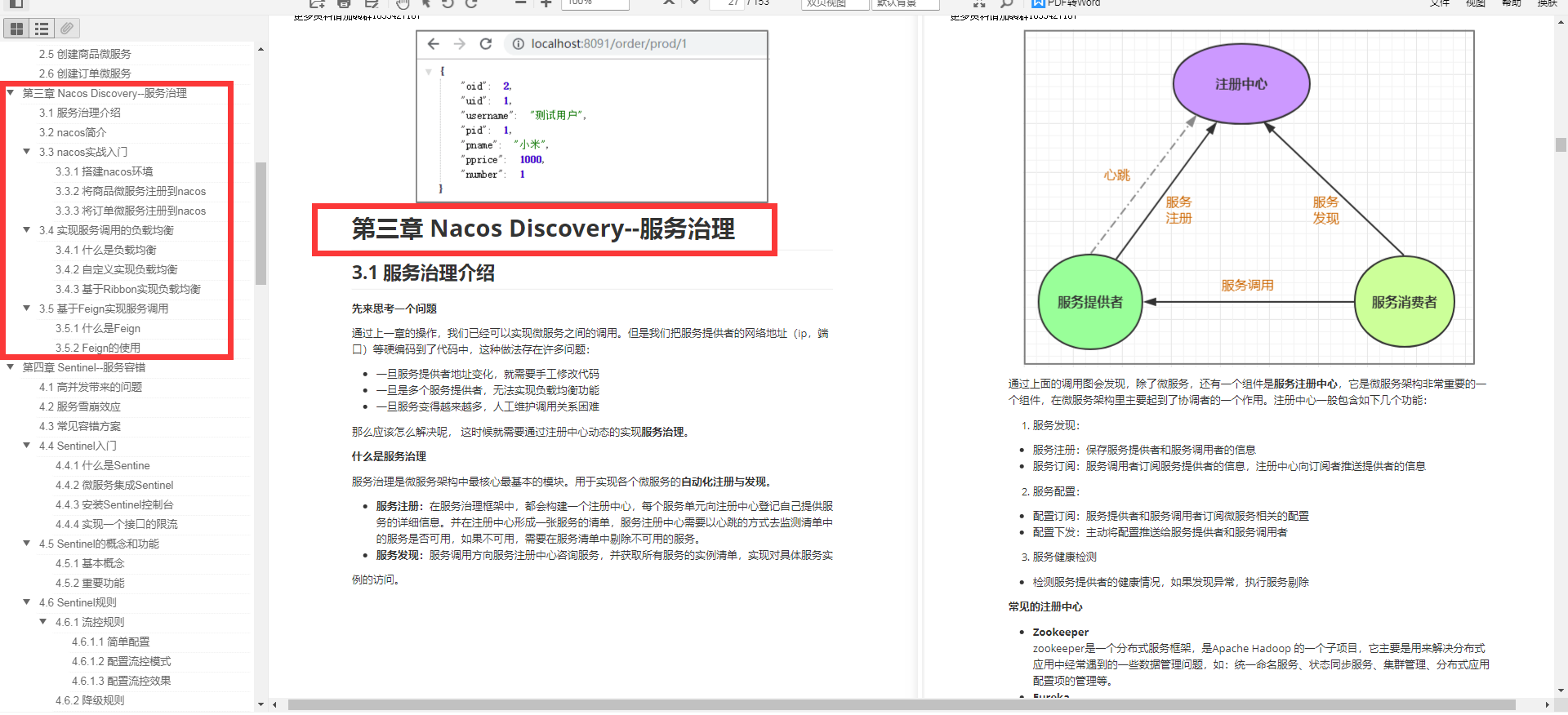Open the 帮助 menu
This screenshot has height=715, width=1568.
pos(1512,3)
